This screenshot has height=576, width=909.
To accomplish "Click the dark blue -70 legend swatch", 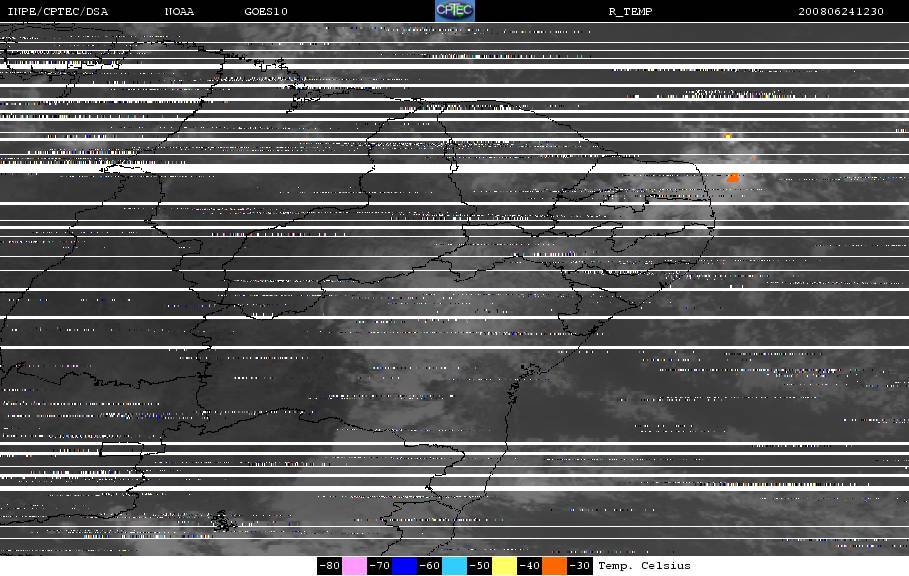I will [405, 566].
